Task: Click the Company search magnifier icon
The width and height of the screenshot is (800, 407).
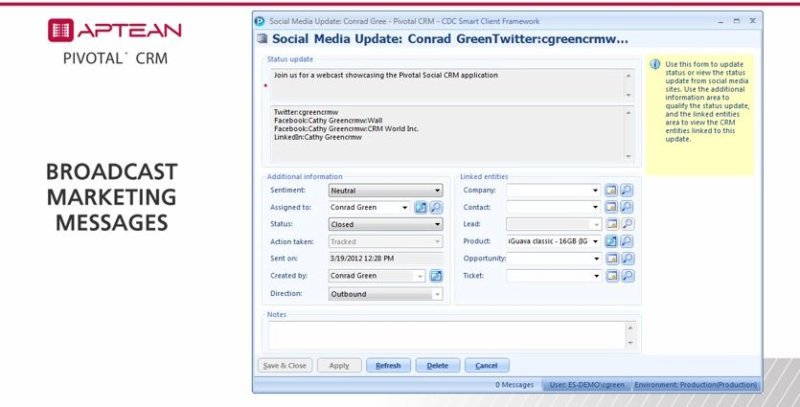Action: (x=627, y=190)
